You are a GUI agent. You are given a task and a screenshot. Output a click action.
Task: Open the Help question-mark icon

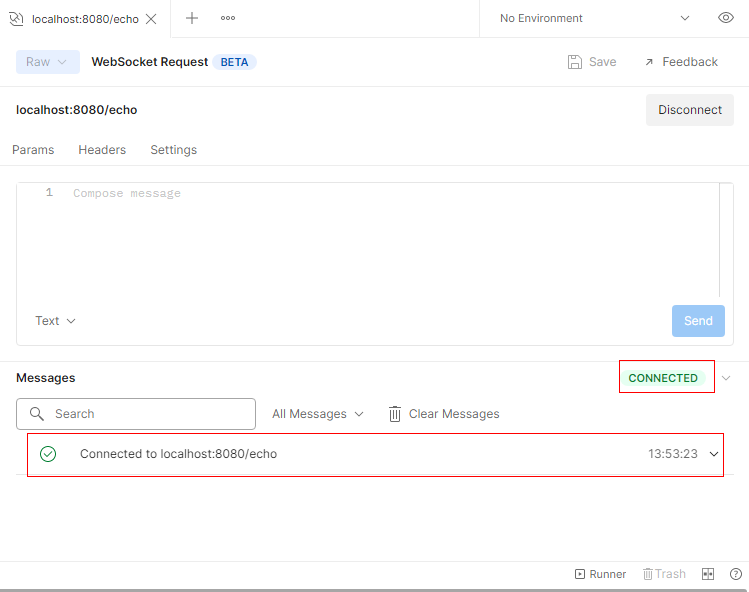pyautogui.click(x=736, y=574)
